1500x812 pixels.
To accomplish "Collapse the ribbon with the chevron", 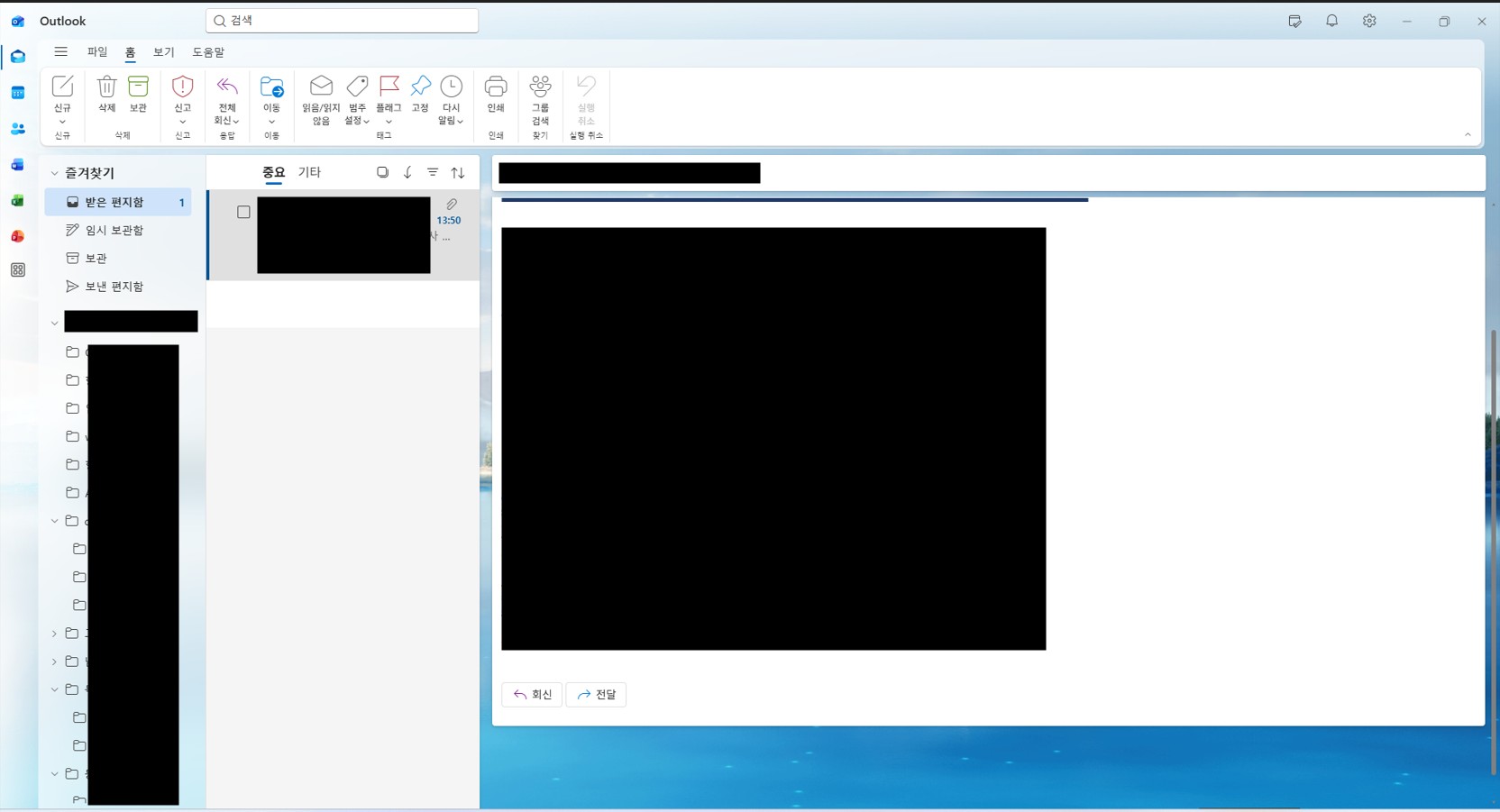I will [1468, 135].
